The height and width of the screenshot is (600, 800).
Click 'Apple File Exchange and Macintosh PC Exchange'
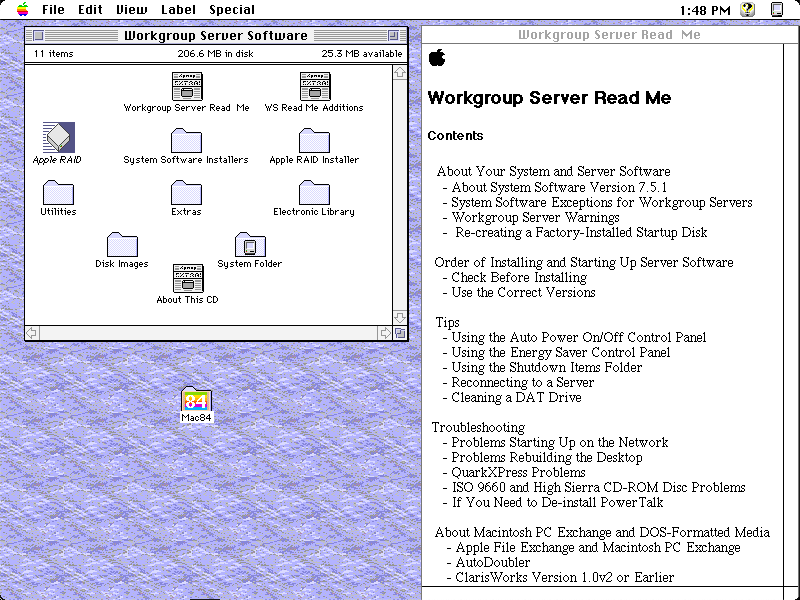pos(598,547)
